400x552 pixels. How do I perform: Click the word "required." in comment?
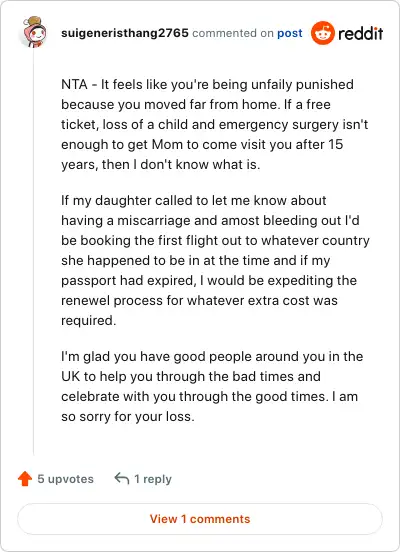88,320
